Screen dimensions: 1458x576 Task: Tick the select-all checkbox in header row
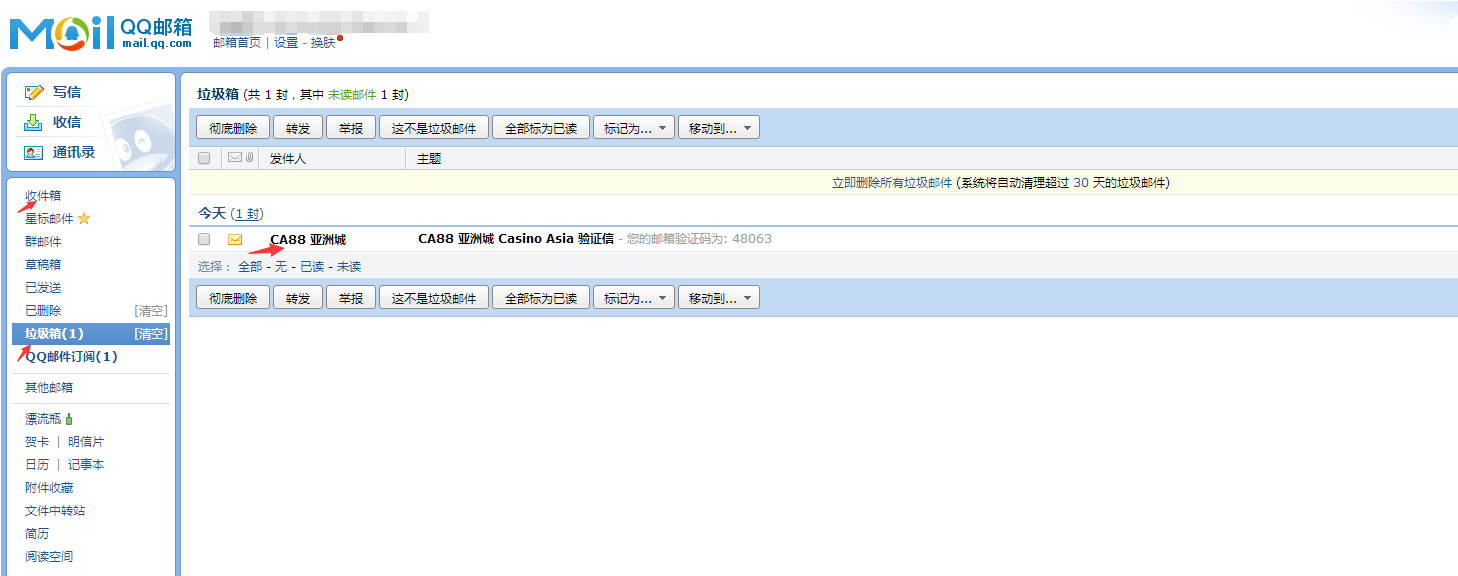pyautogui.click(x=204, y=158)
